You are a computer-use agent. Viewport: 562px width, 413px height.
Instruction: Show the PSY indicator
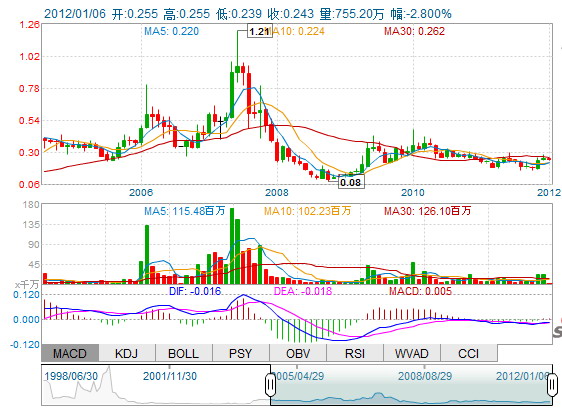pos(241,353)
